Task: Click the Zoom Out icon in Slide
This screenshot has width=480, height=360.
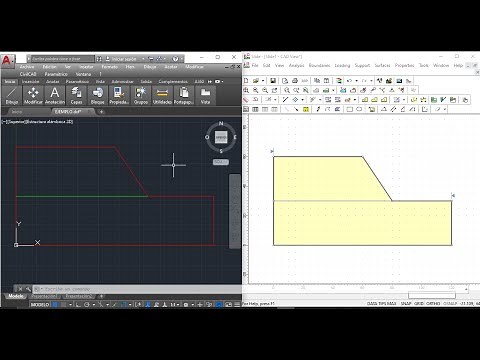Action: tap(265, 90)
